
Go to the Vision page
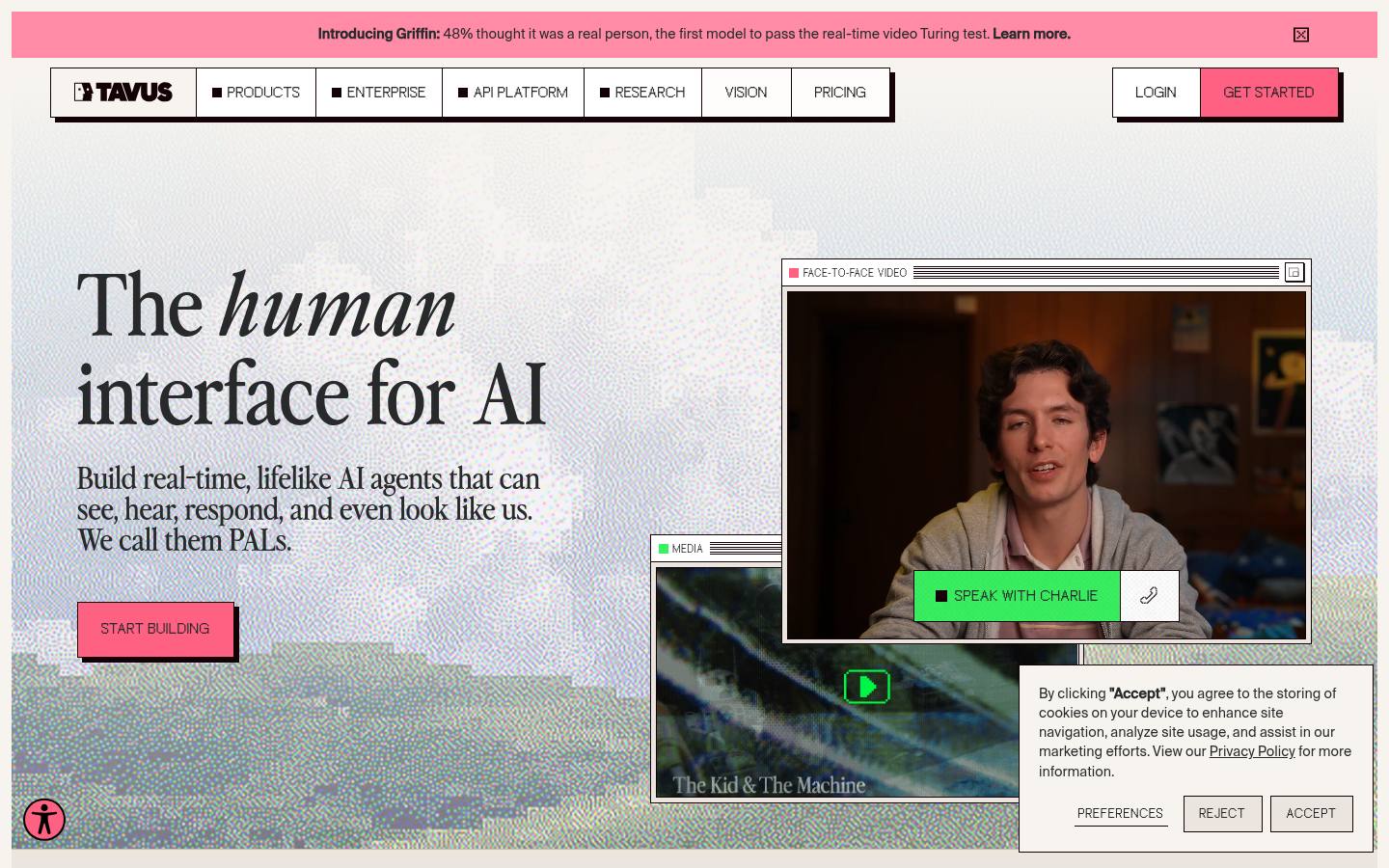(746, 93)
